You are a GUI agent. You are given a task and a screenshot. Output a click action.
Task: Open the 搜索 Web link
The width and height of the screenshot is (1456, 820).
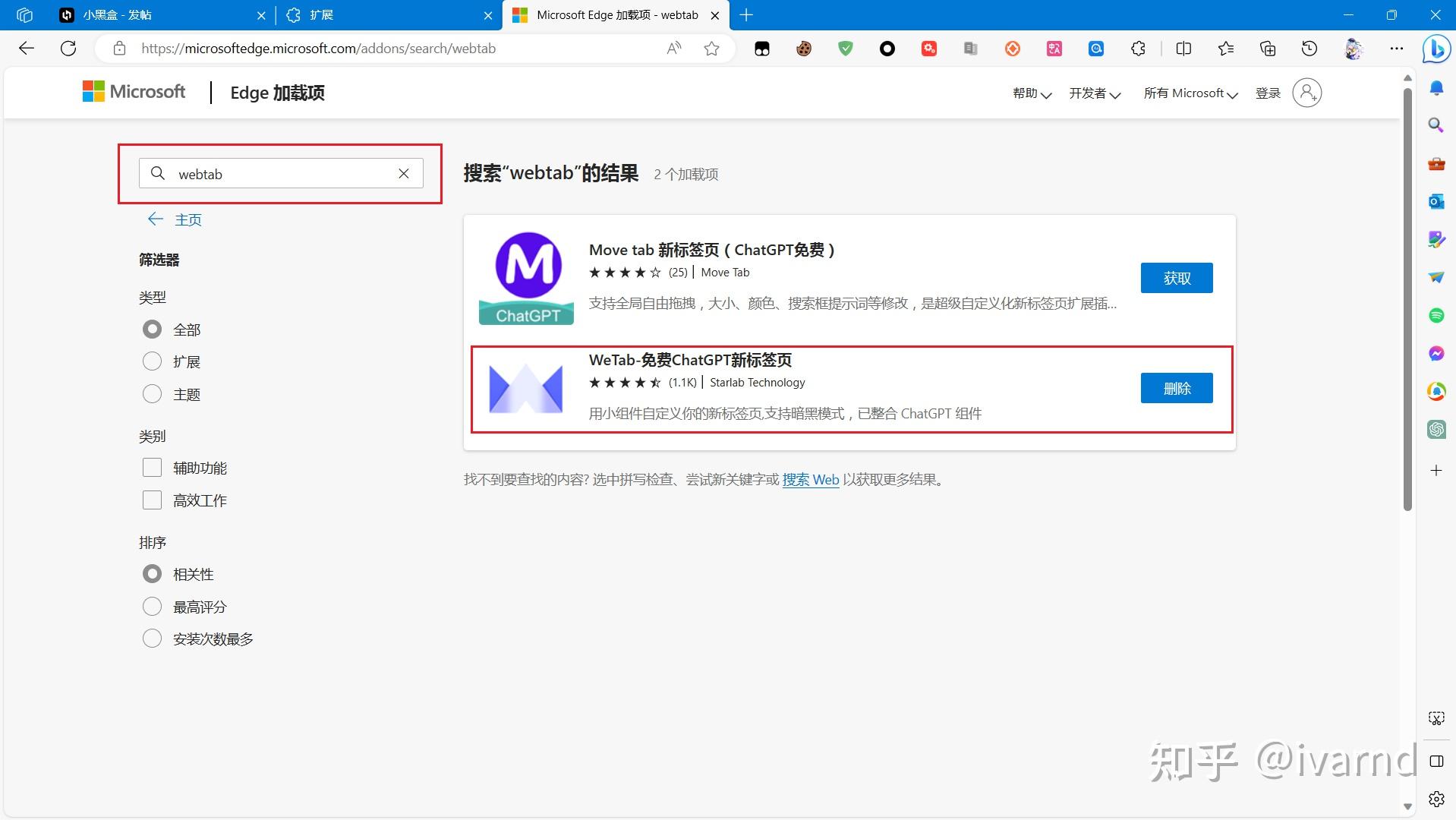(x=810, y=480)
